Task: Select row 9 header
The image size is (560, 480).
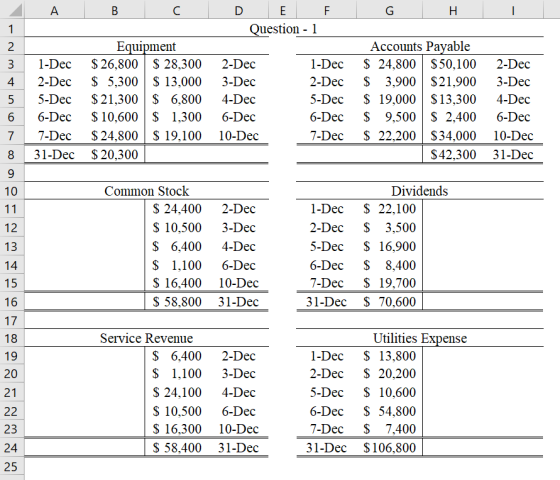Action: point(11,173)
